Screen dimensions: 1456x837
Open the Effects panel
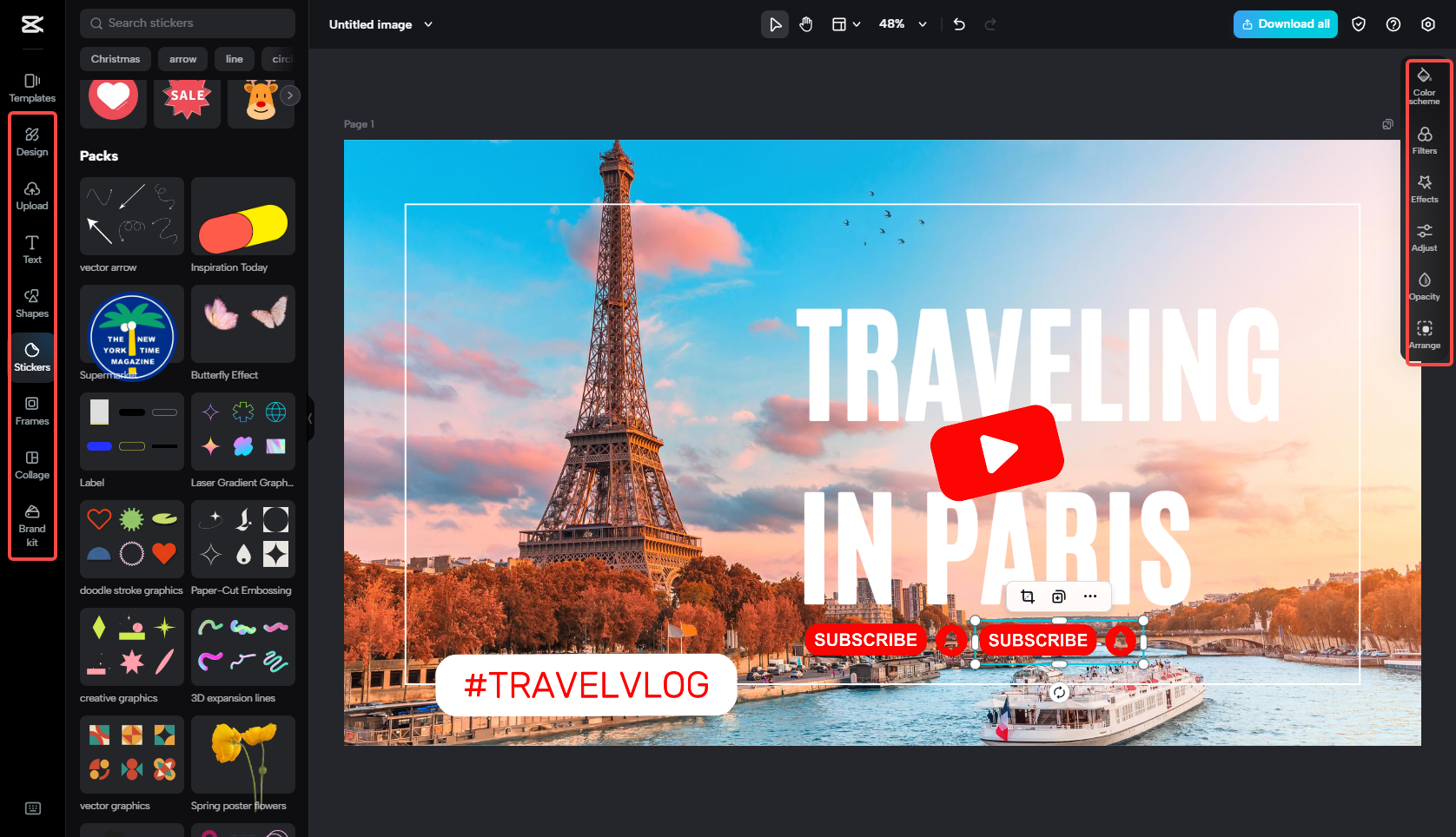[x=1425, y=188]
